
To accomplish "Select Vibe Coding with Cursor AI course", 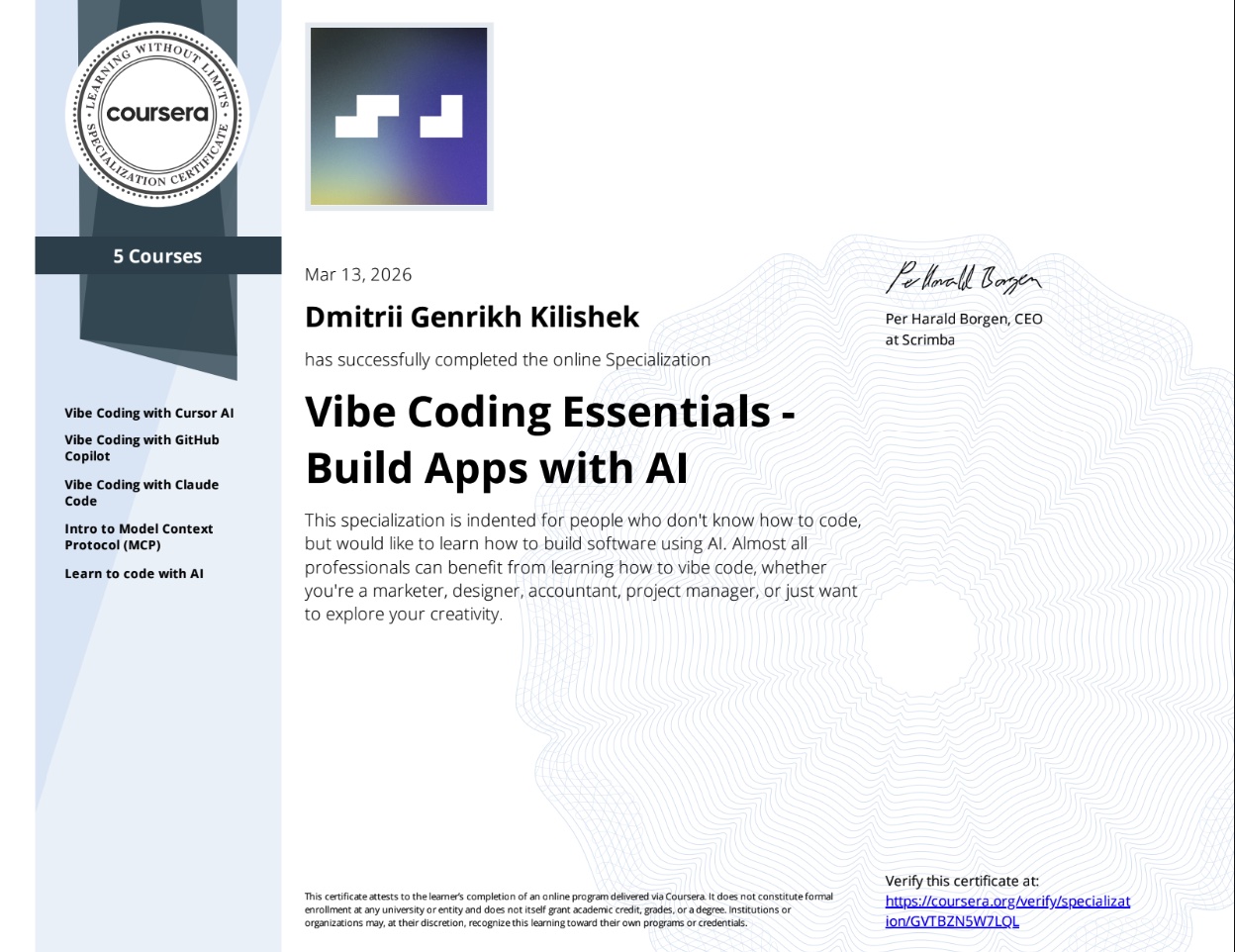I will 149,414.
